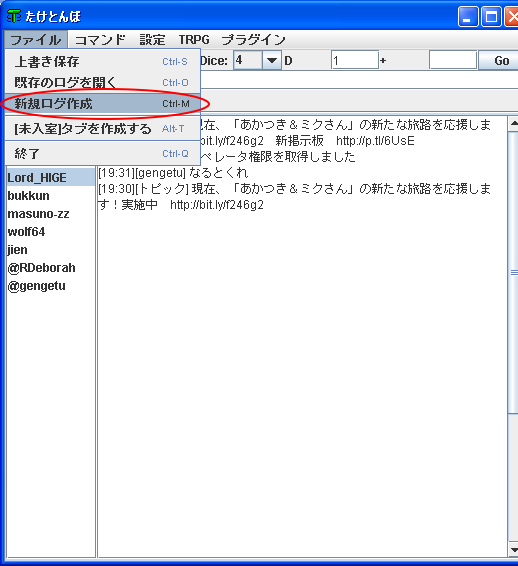The height and width of the screenshot is (566, 518).
Task: Open the 設定 menu
Action: click(x=152, y=40)
